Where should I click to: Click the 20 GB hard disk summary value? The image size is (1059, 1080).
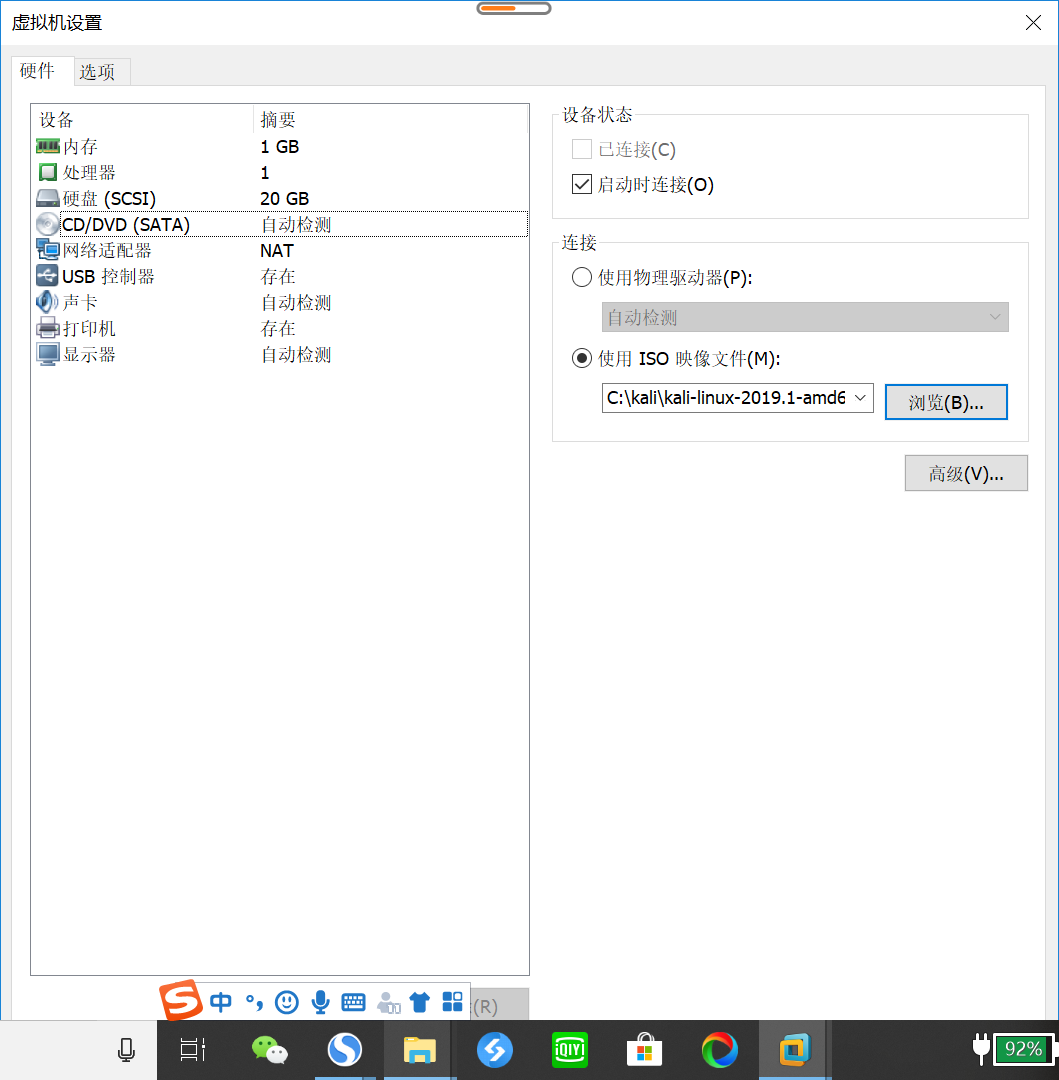[284, 198]
